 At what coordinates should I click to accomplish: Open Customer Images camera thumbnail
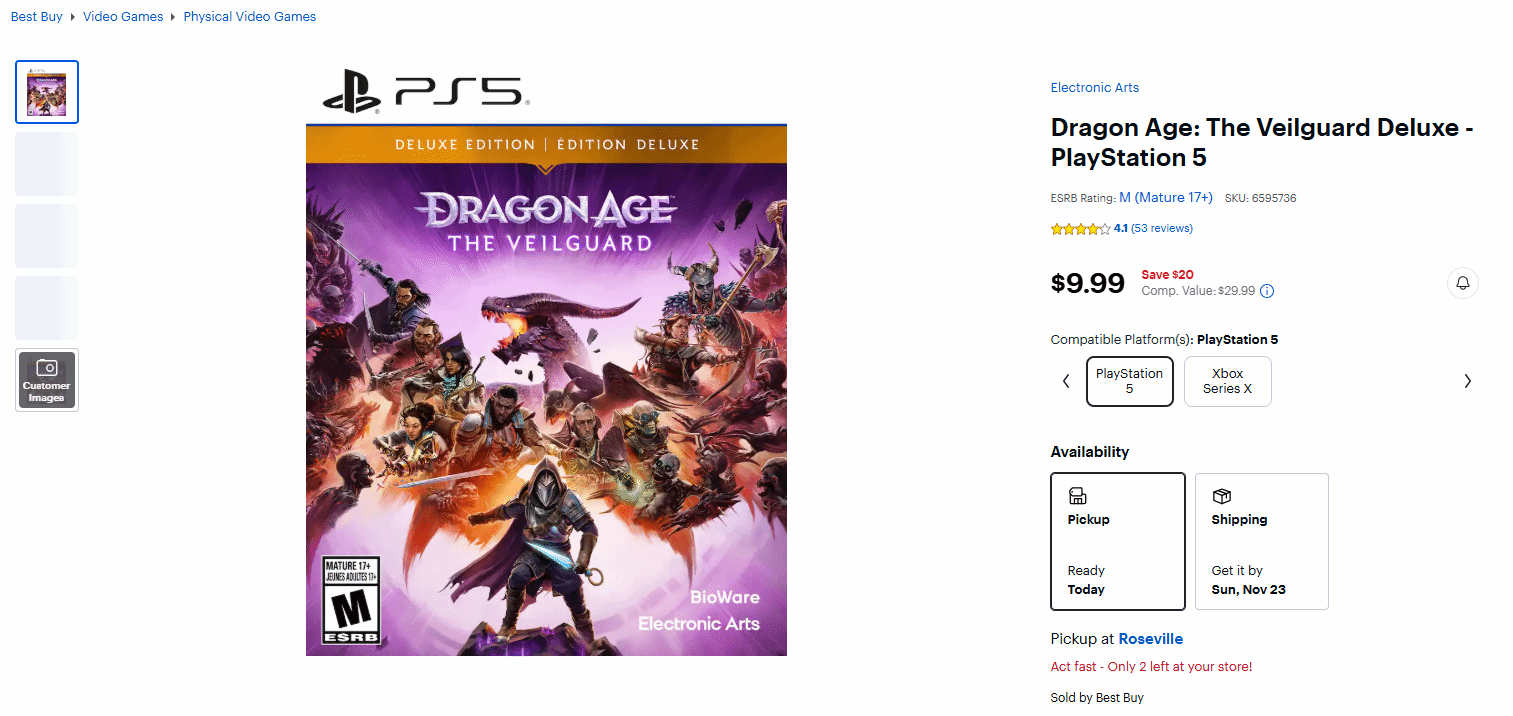(47, 379)
